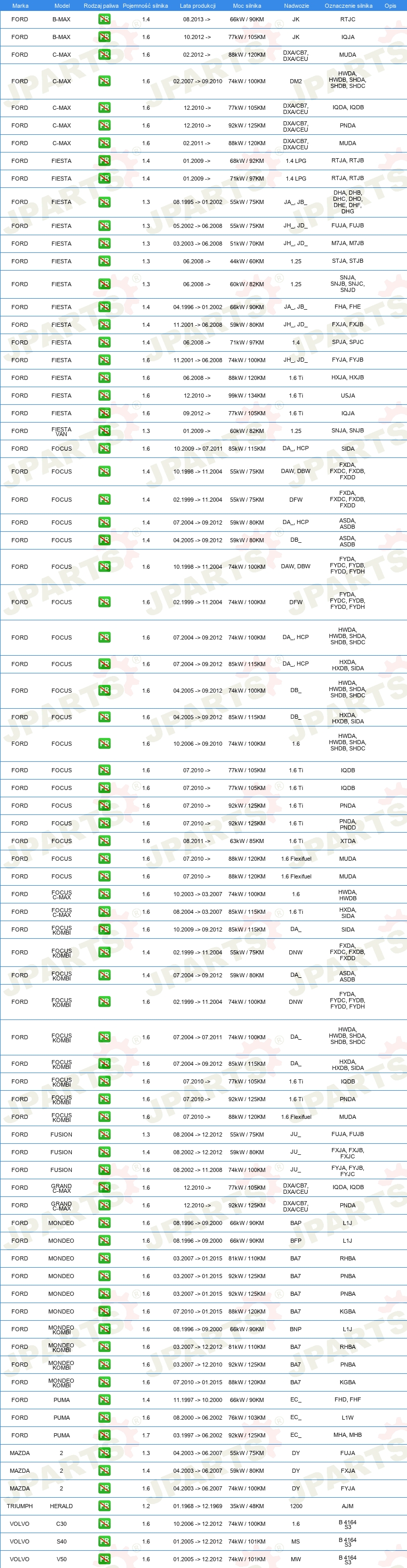
Task: Click engine code RTJC
Action: [348, 19]
